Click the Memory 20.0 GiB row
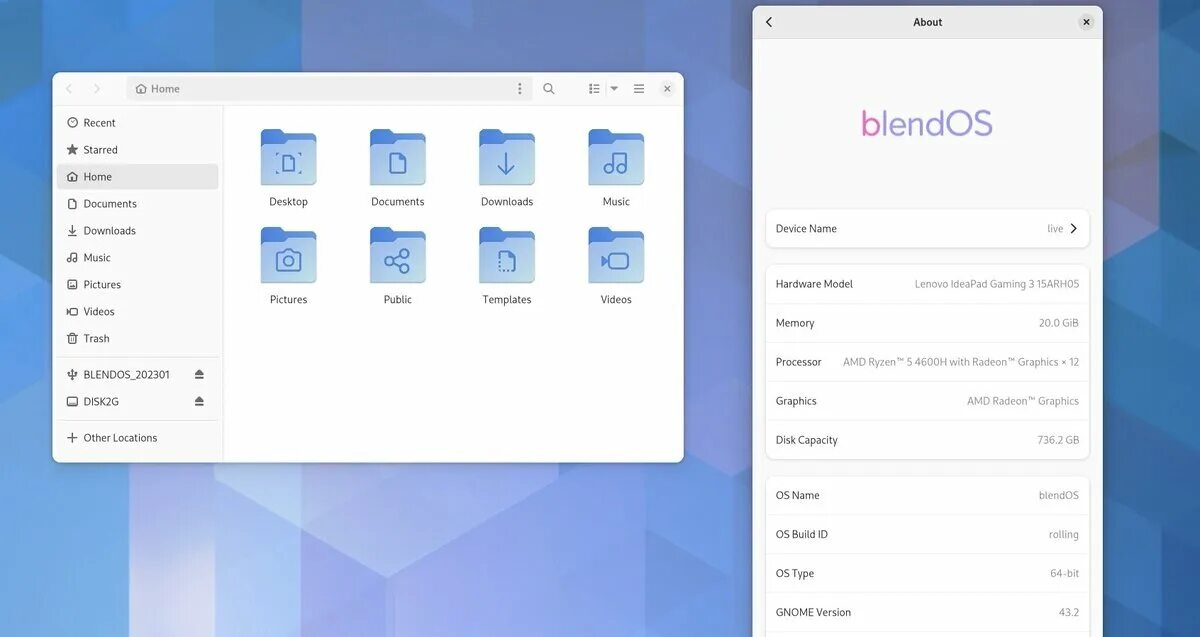 927,323
